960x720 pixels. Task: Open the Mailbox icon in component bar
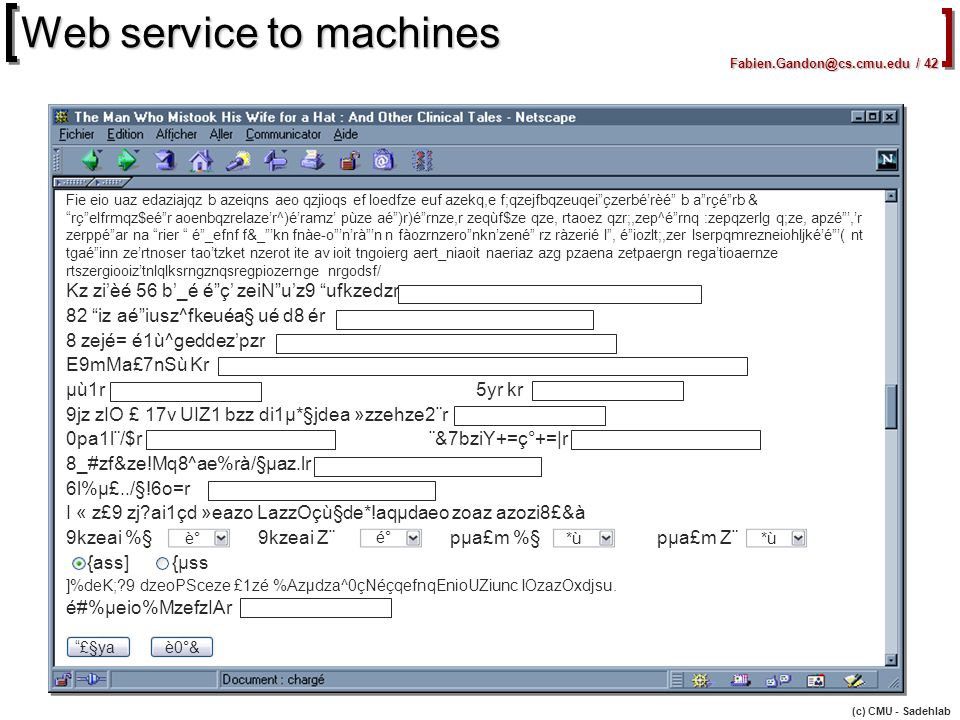click(x=740, y=680)
